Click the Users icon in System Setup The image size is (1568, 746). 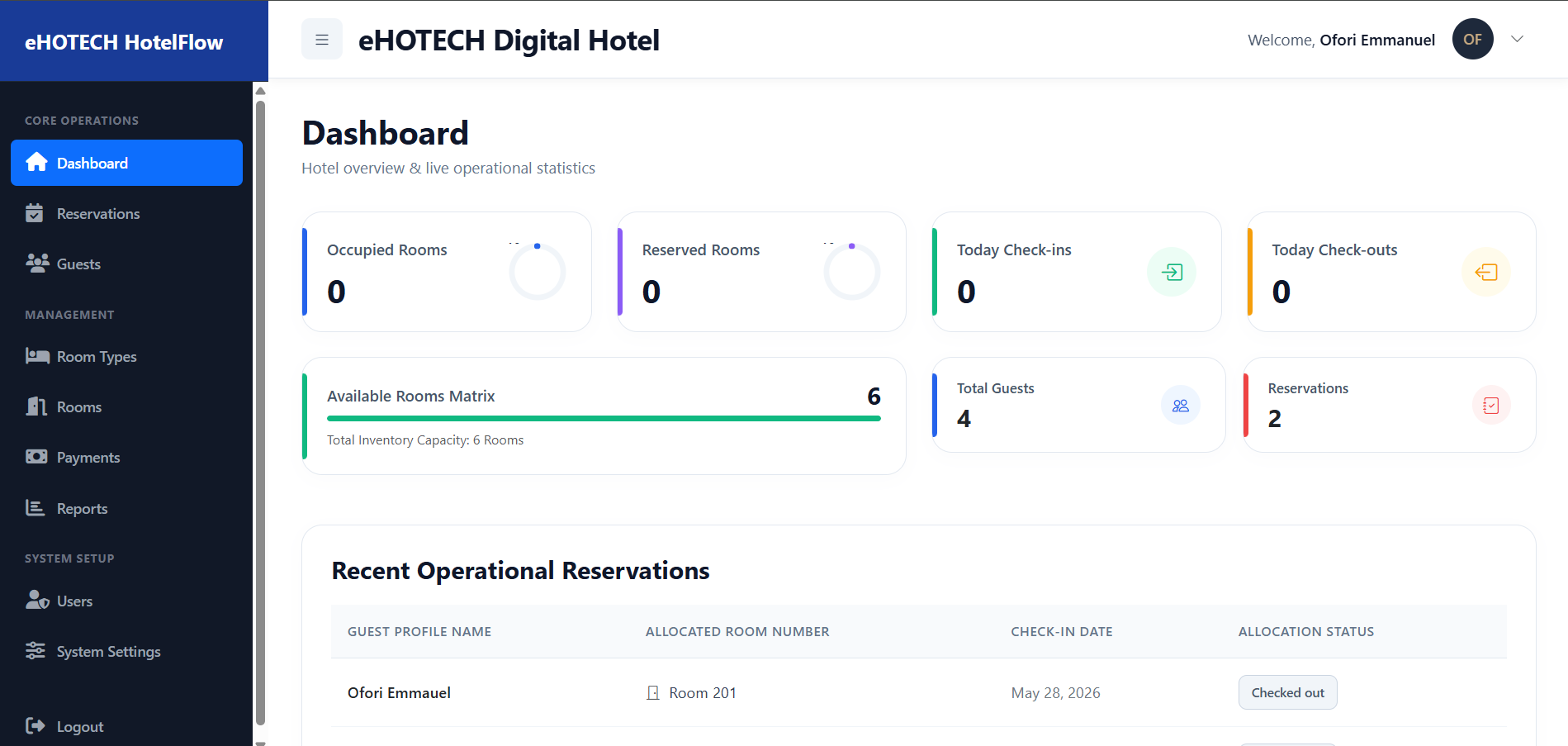[x=37, y=600]
